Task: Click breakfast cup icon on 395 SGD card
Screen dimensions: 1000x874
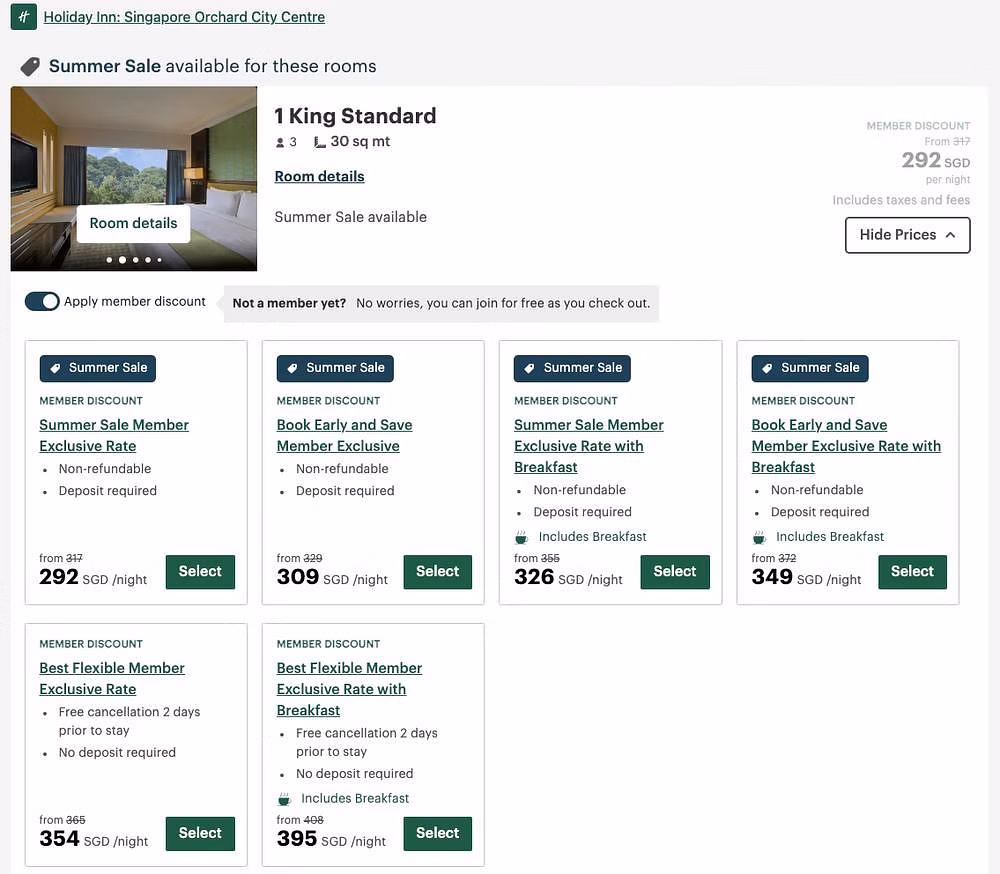Action: (x=284, y=799)
